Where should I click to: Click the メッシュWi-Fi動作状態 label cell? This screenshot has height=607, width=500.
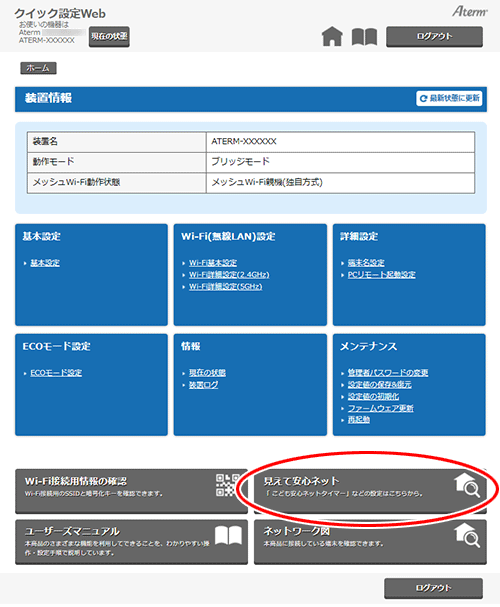click(116, 183)
